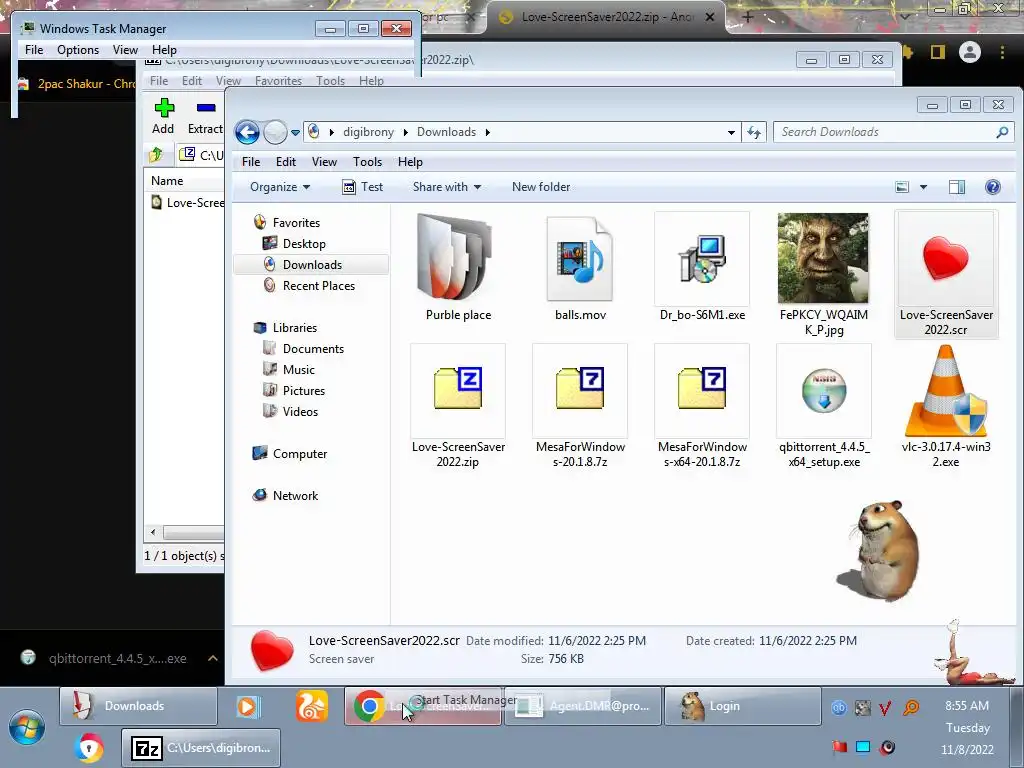Select qbittorrent_4.4.5_x64_setup.exe file

(824, 406)
